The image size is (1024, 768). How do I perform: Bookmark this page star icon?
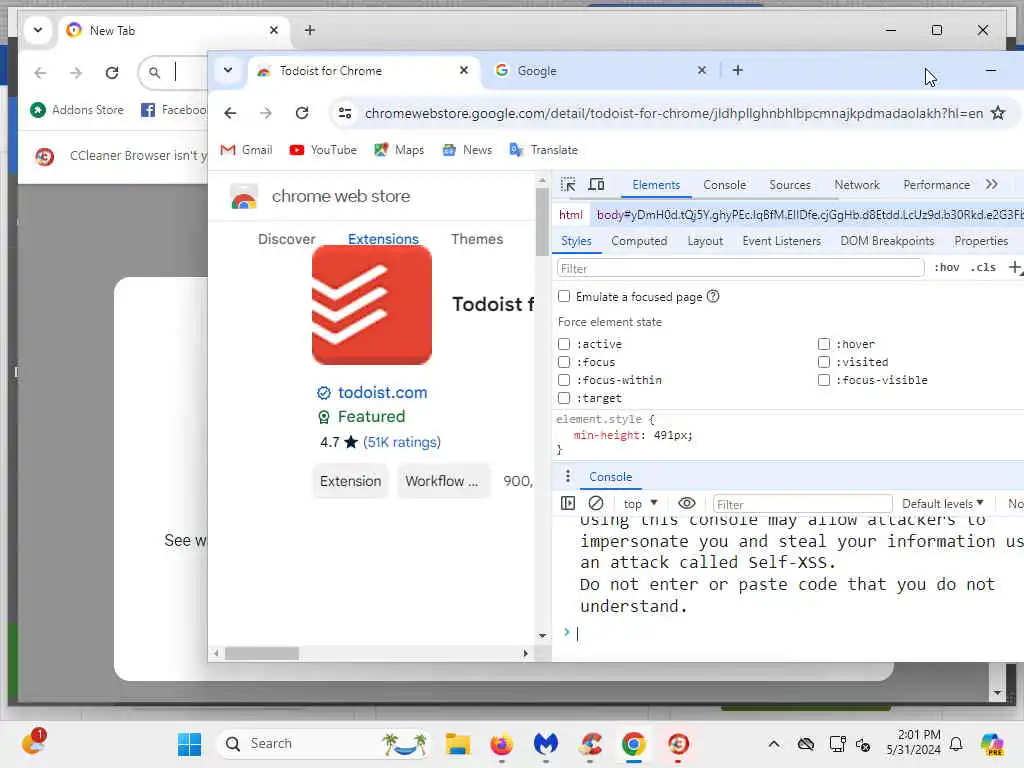point(998,113)
